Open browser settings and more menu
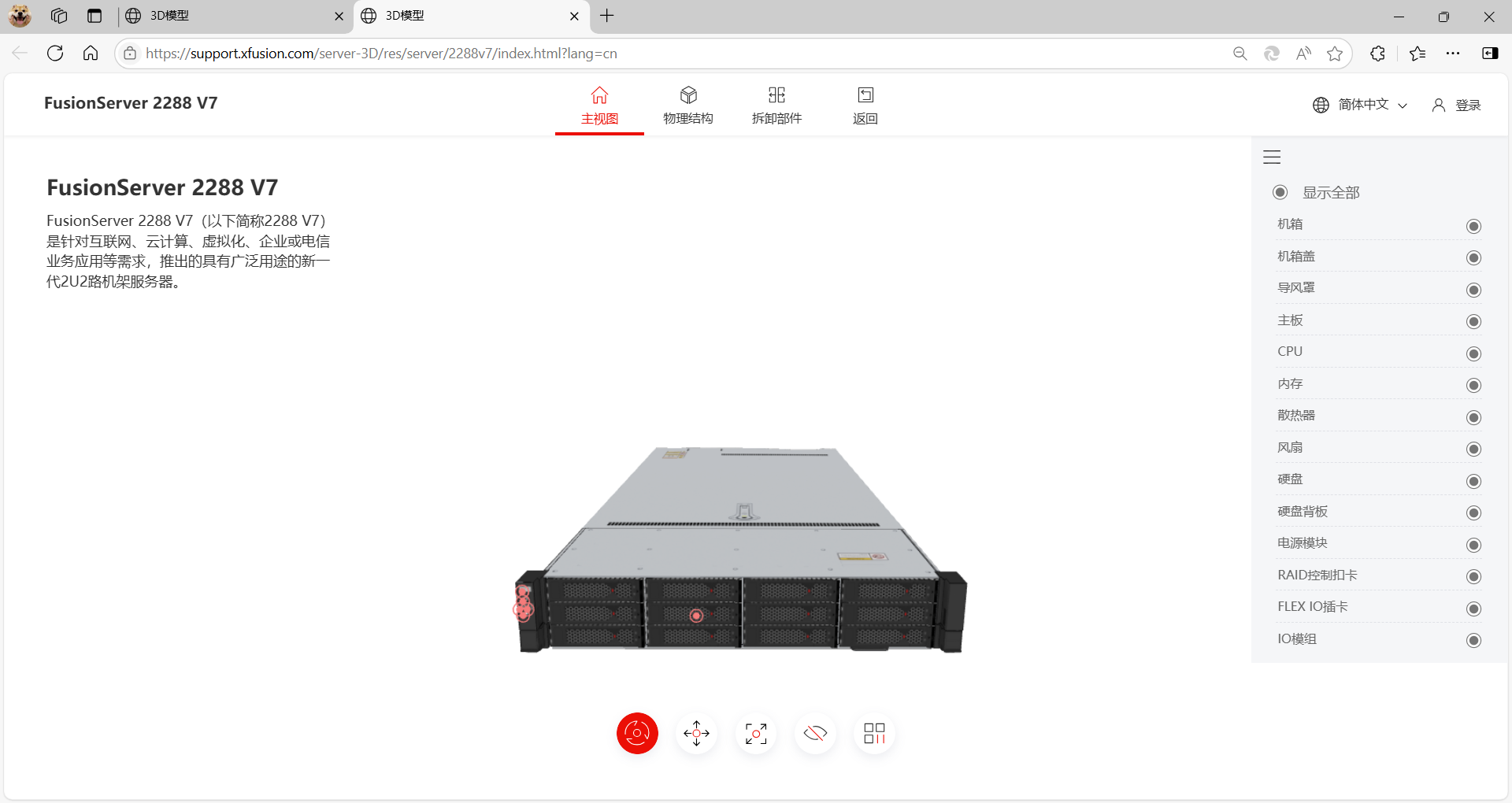The image size is (1512, 803). (1453, 54)
